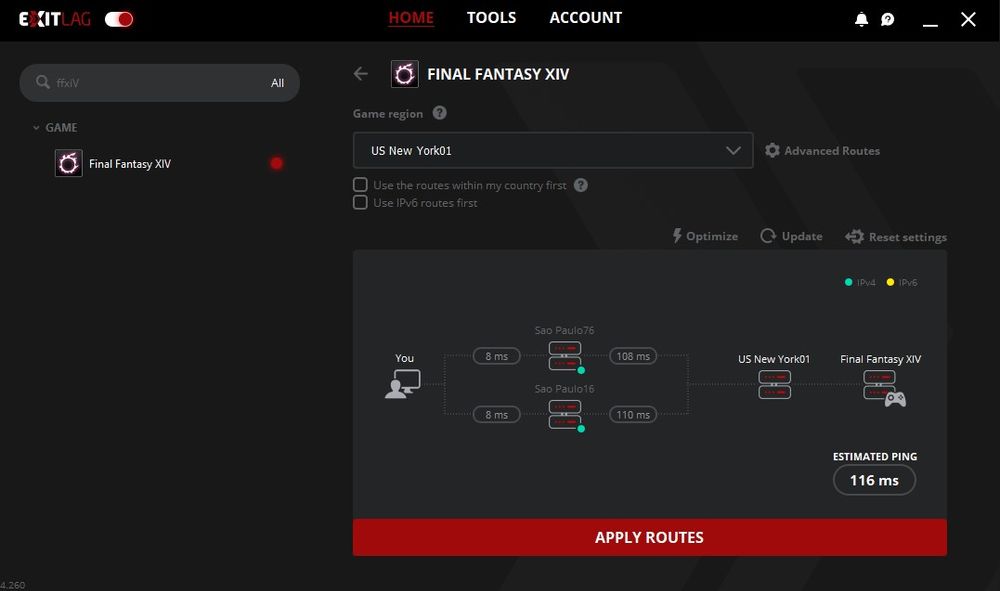Enable Use IPv6 routes first checkbox
This screenshot has height=591, width=1000.
point(360,203)
